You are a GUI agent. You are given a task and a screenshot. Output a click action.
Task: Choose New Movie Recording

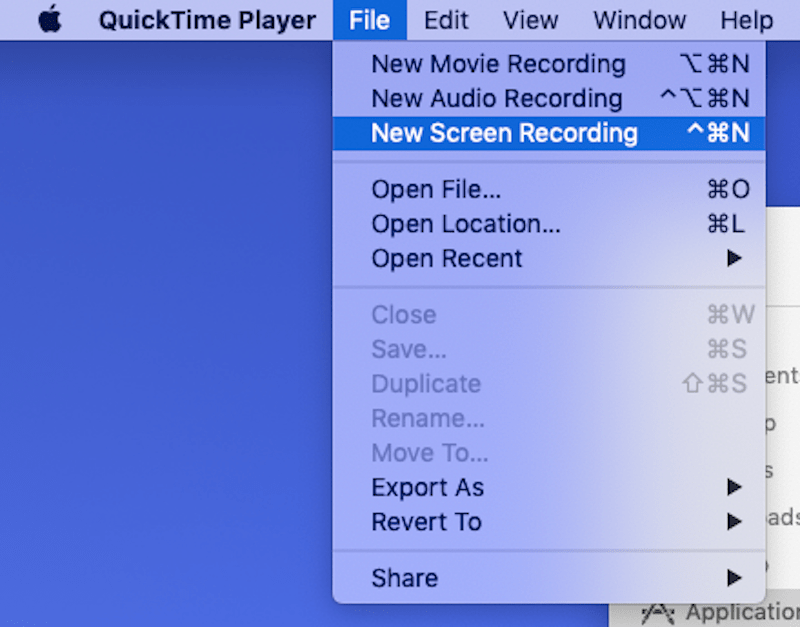click(549, 64)
